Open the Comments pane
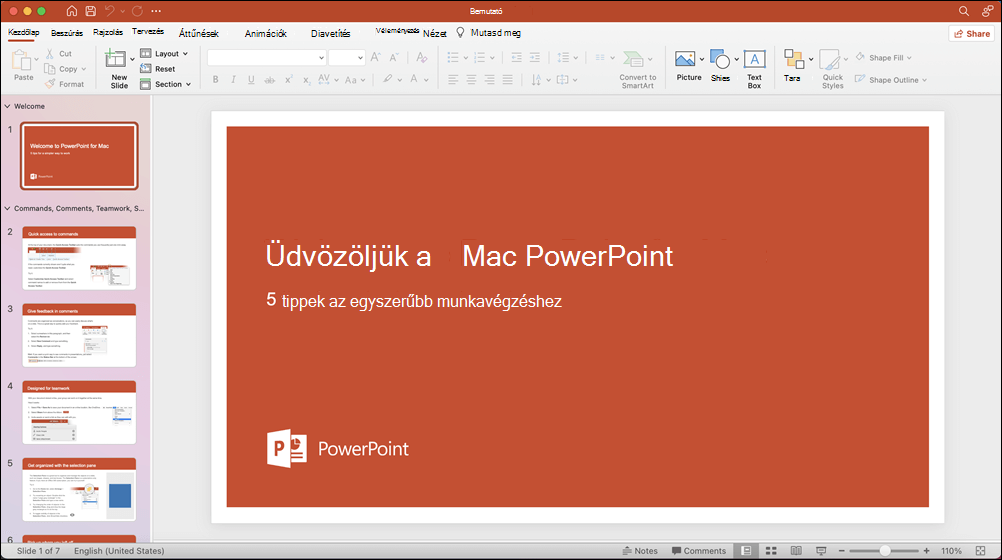 (x=698, y=550)
